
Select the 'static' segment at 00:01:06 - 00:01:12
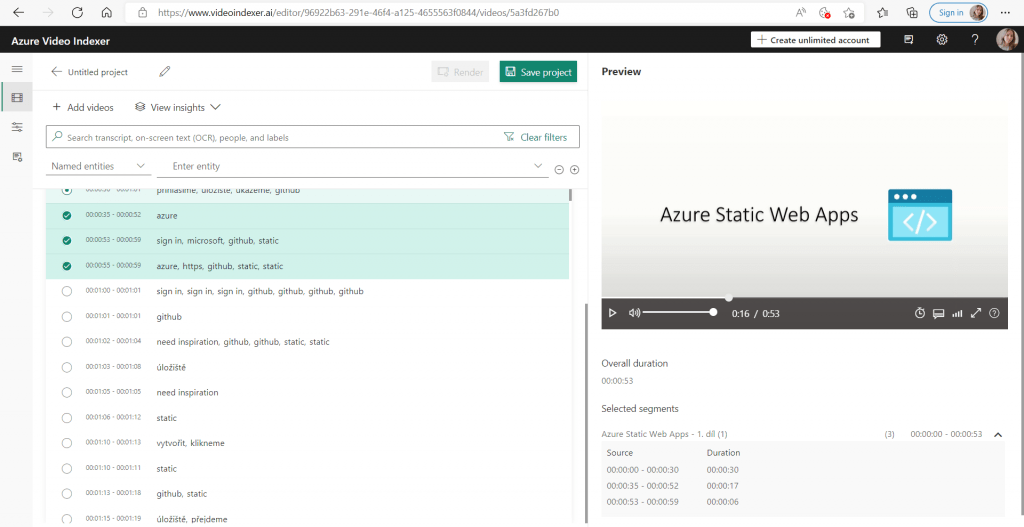[67, 418]
